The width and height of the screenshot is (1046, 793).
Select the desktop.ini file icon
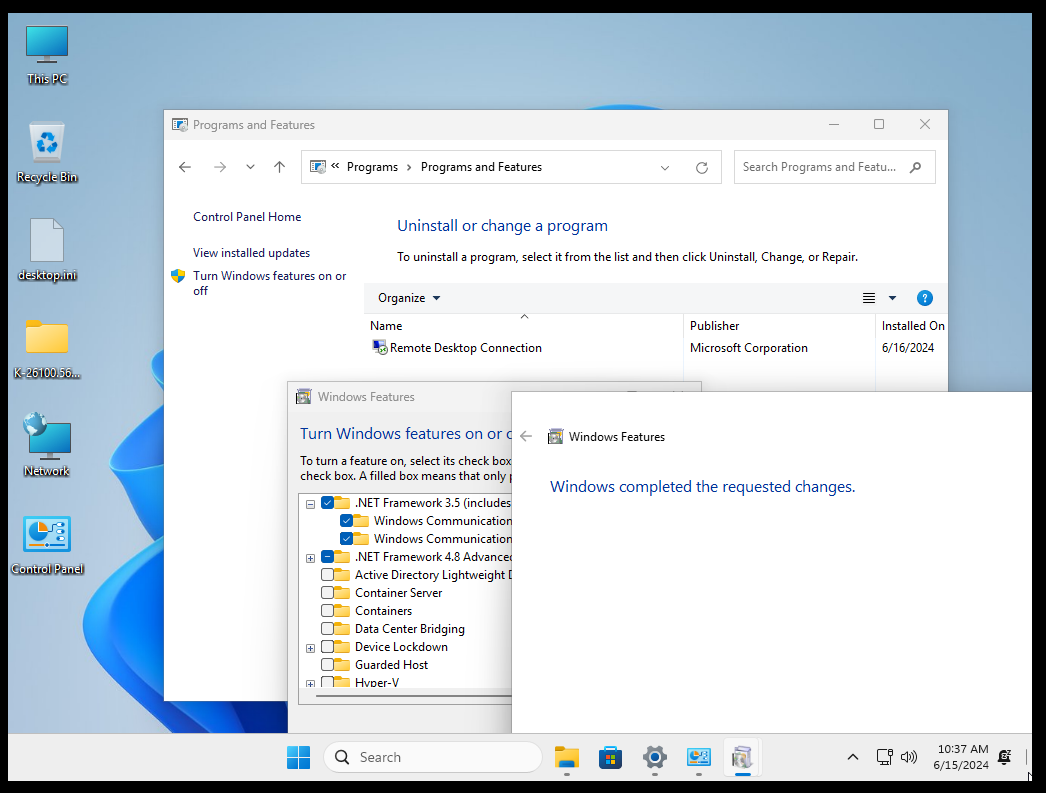[x=47, y=250]
